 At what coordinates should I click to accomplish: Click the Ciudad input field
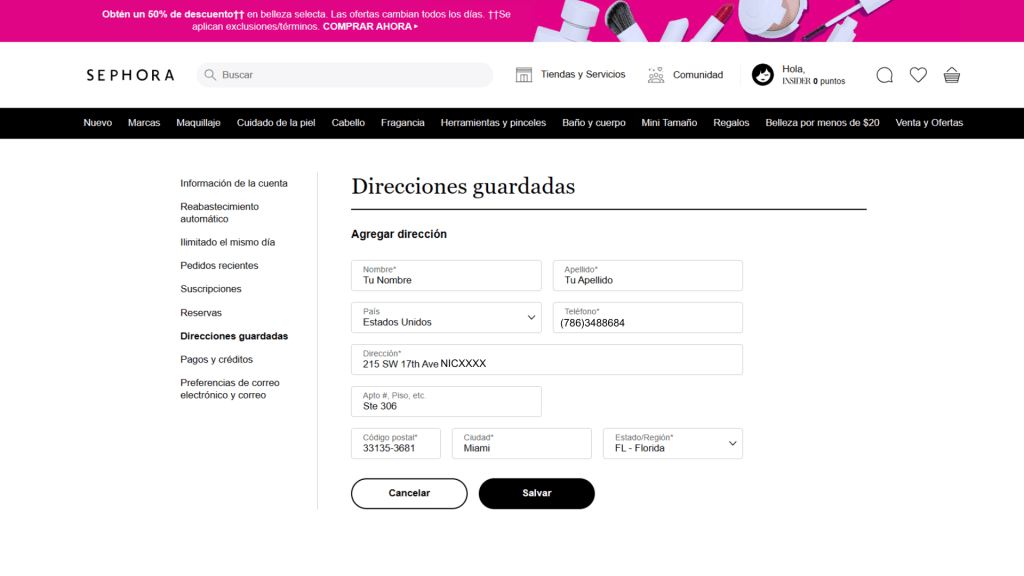[521, 443]
